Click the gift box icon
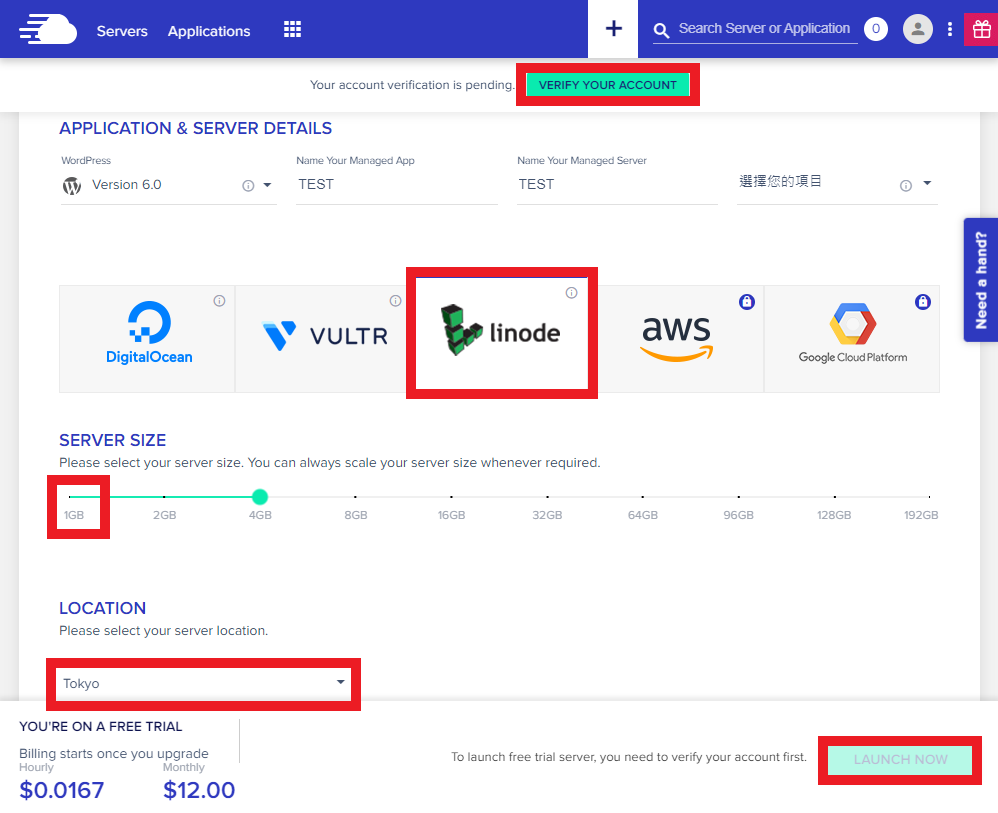Screen dimensions: 998x813 tap(981, 29)
